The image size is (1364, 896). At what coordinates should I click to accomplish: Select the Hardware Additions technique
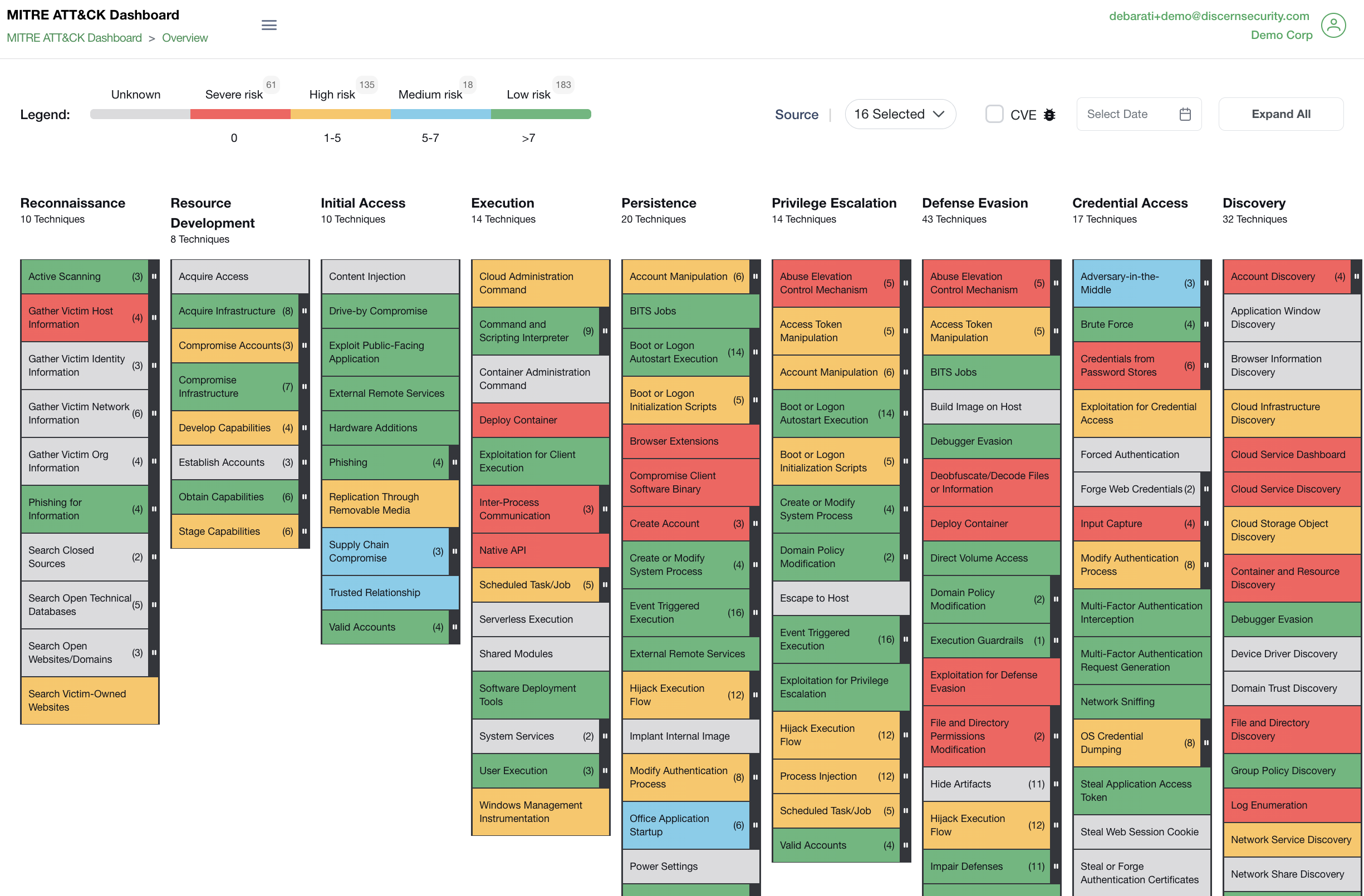[x=390, y=428]
